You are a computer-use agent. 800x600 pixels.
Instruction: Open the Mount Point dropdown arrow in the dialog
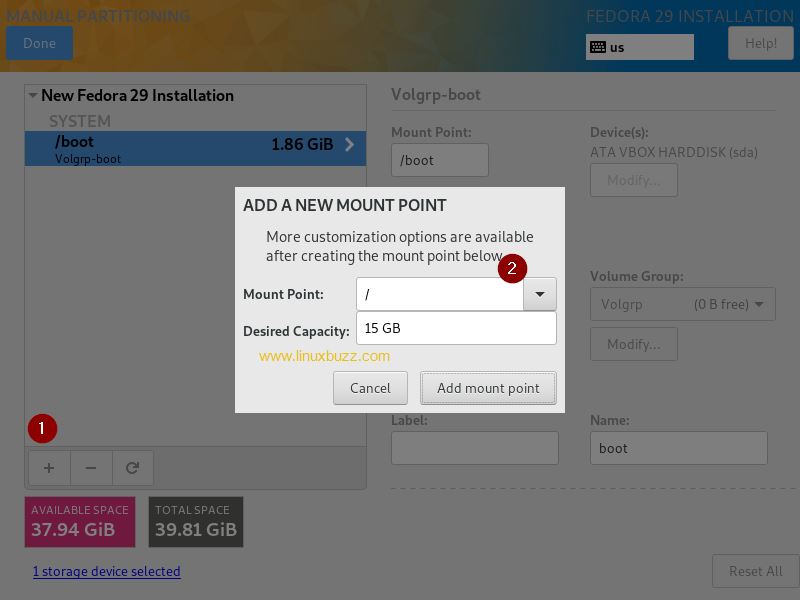tap(539, 294)
